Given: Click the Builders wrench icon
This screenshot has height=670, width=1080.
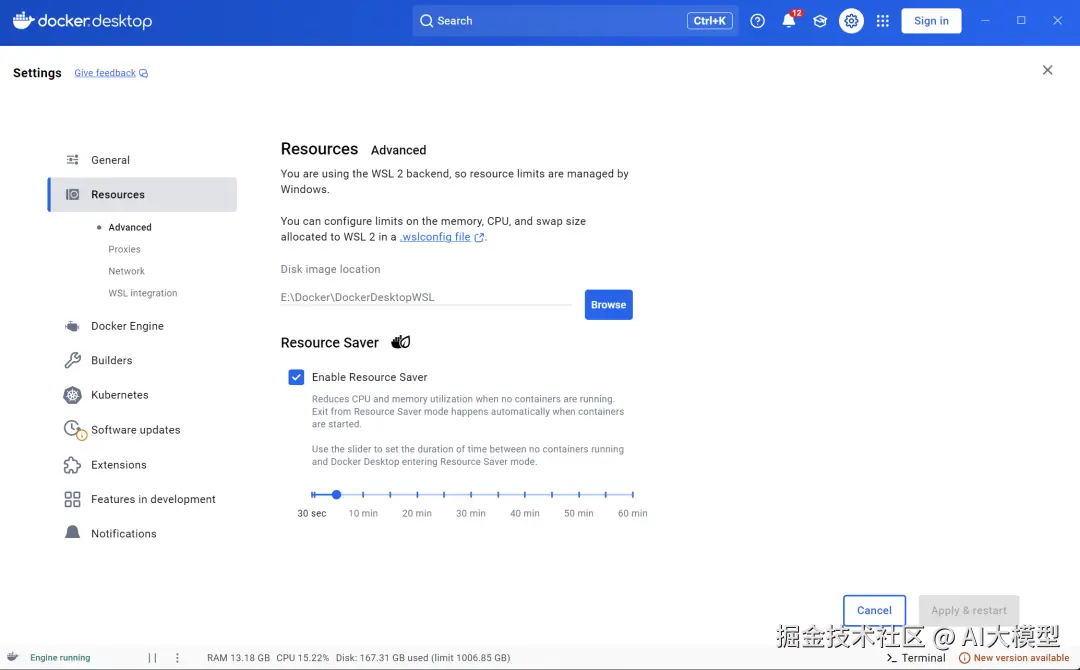Looking at the screenshot, I should (72, 360).
